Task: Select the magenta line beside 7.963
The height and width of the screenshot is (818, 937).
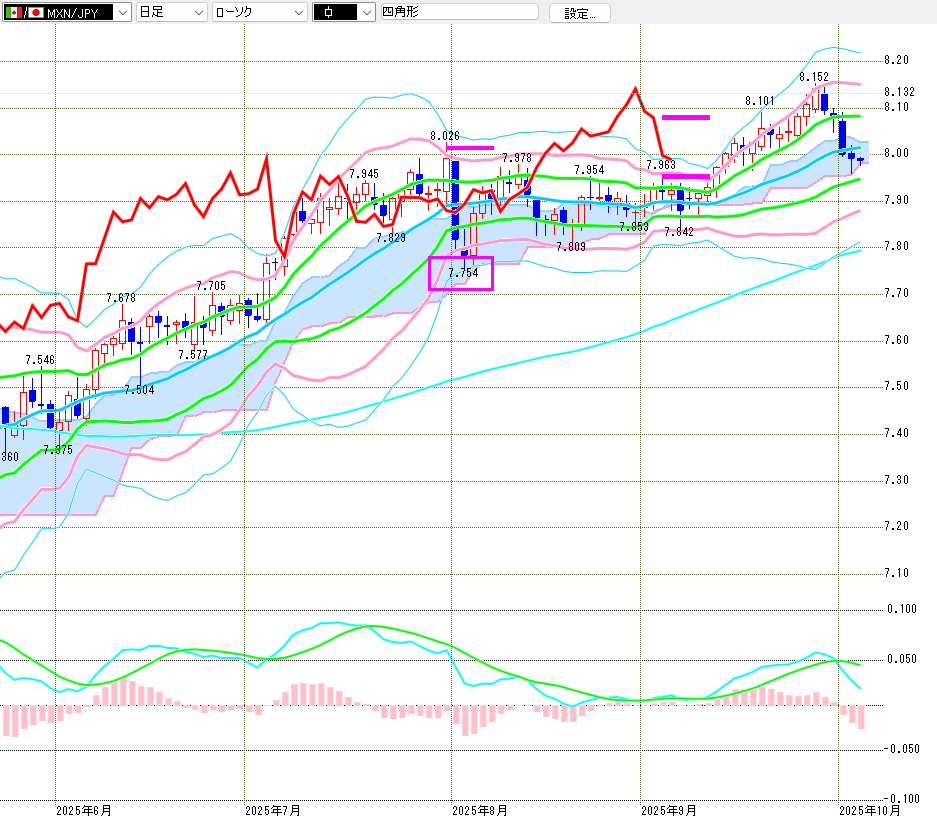Action: tap(685, 176)
